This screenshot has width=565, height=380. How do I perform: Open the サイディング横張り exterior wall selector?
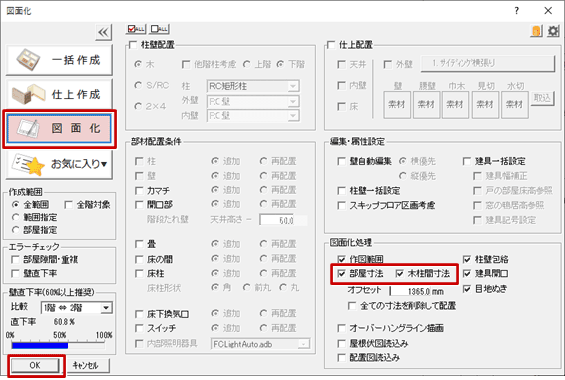488,63
